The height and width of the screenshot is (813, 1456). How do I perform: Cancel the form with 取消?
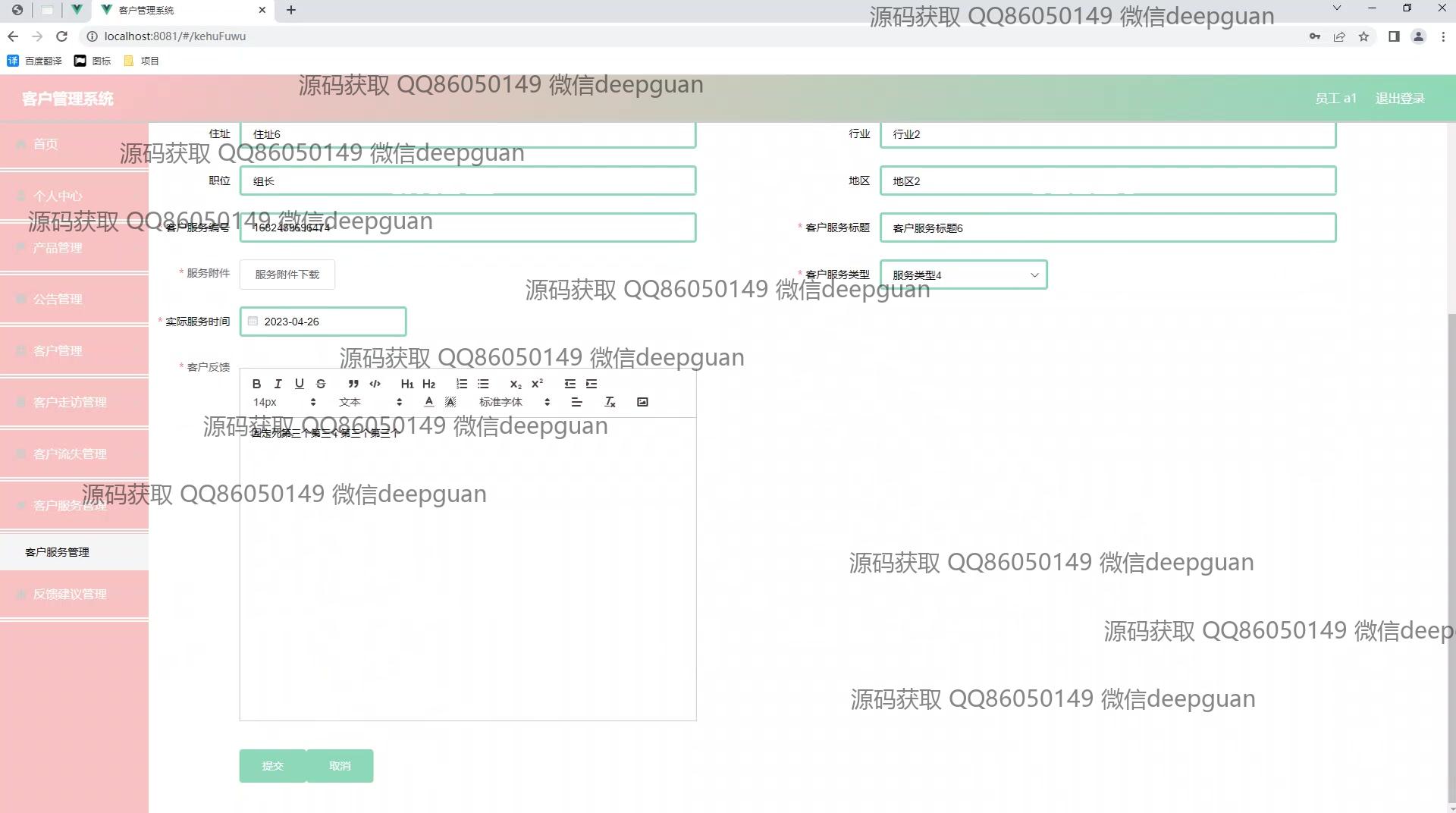pos(340,766)
